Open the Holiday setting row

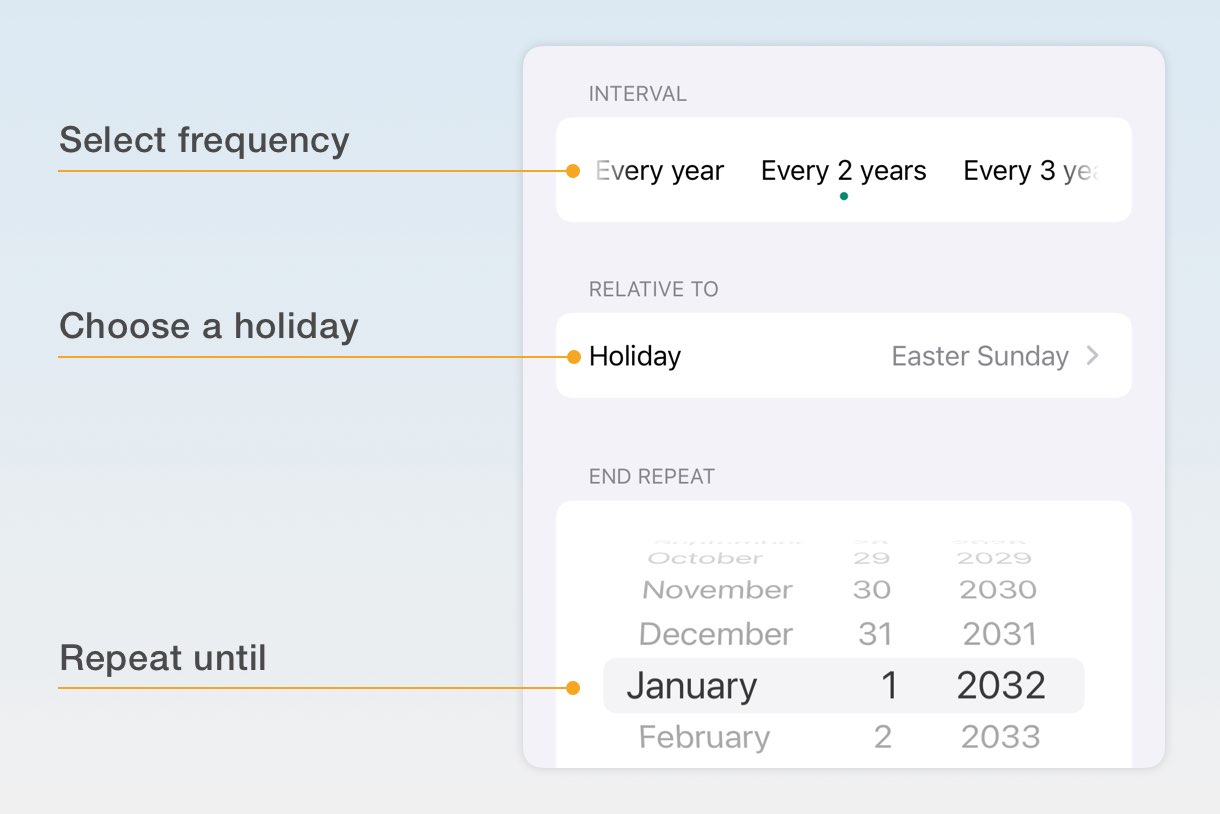[843, 355]
